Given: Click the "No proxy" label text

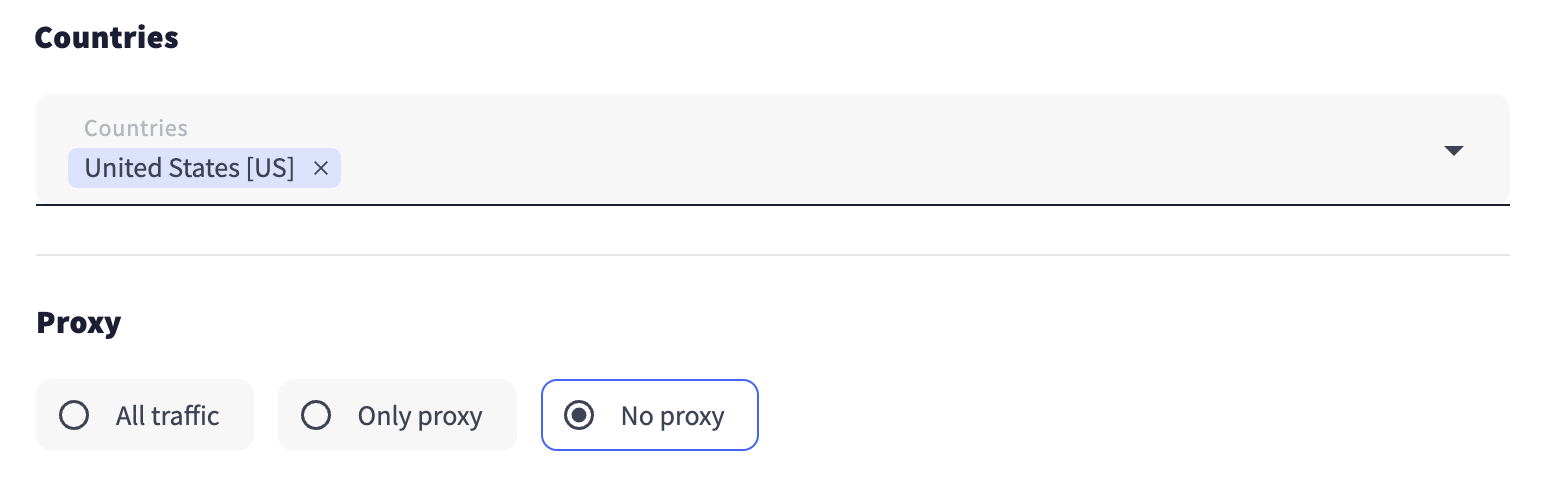Looking at the screenshot, I should (672, 416).
